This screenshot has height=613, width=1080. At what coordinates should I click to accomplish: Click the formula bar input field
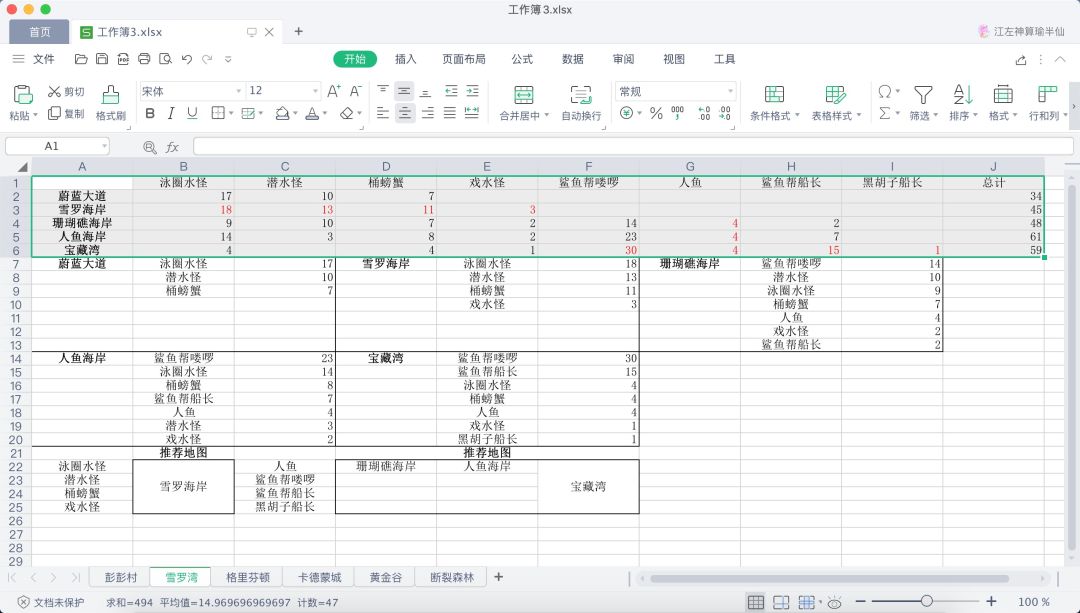tap(633, 147)
